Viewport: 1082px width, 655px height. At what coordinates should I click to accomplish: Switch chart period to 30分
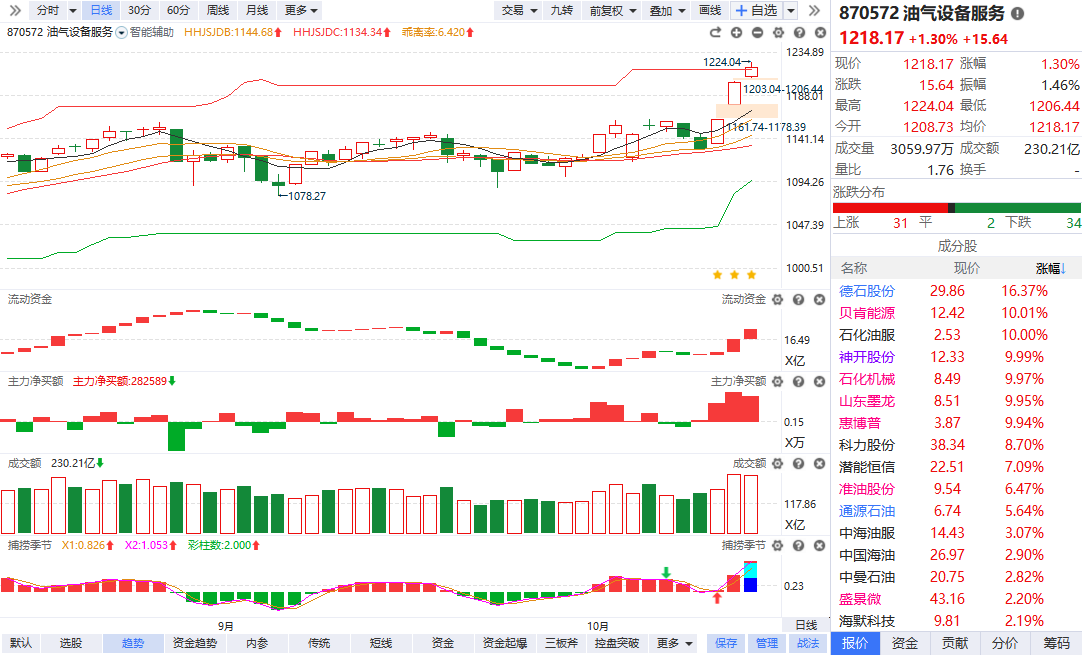(x=139, y=10)
